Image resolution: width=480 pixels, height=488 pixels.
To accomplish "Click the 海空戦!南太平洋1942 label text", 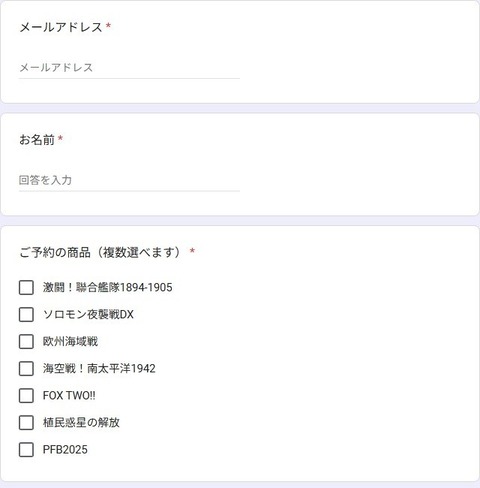I will click(99, 369).
